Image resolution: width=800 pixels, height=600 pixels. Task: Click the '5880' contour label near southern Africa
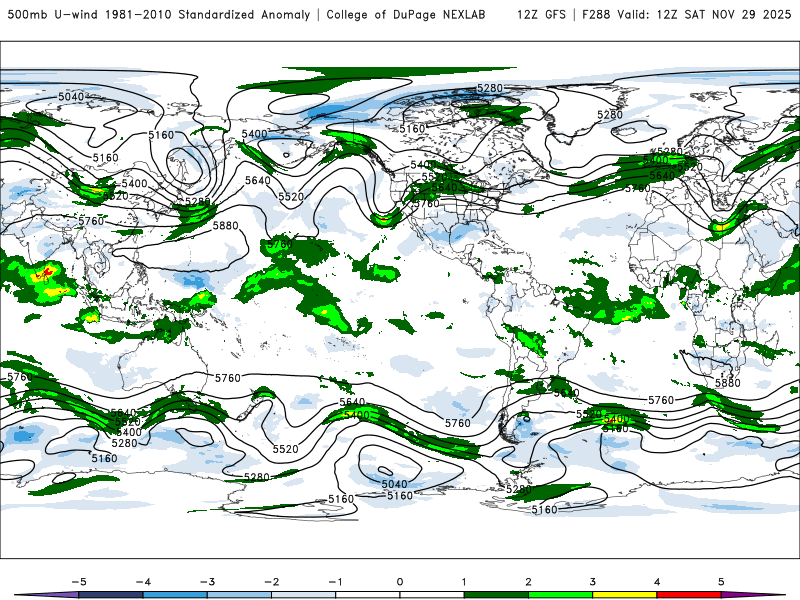click(x=728, y=383)
